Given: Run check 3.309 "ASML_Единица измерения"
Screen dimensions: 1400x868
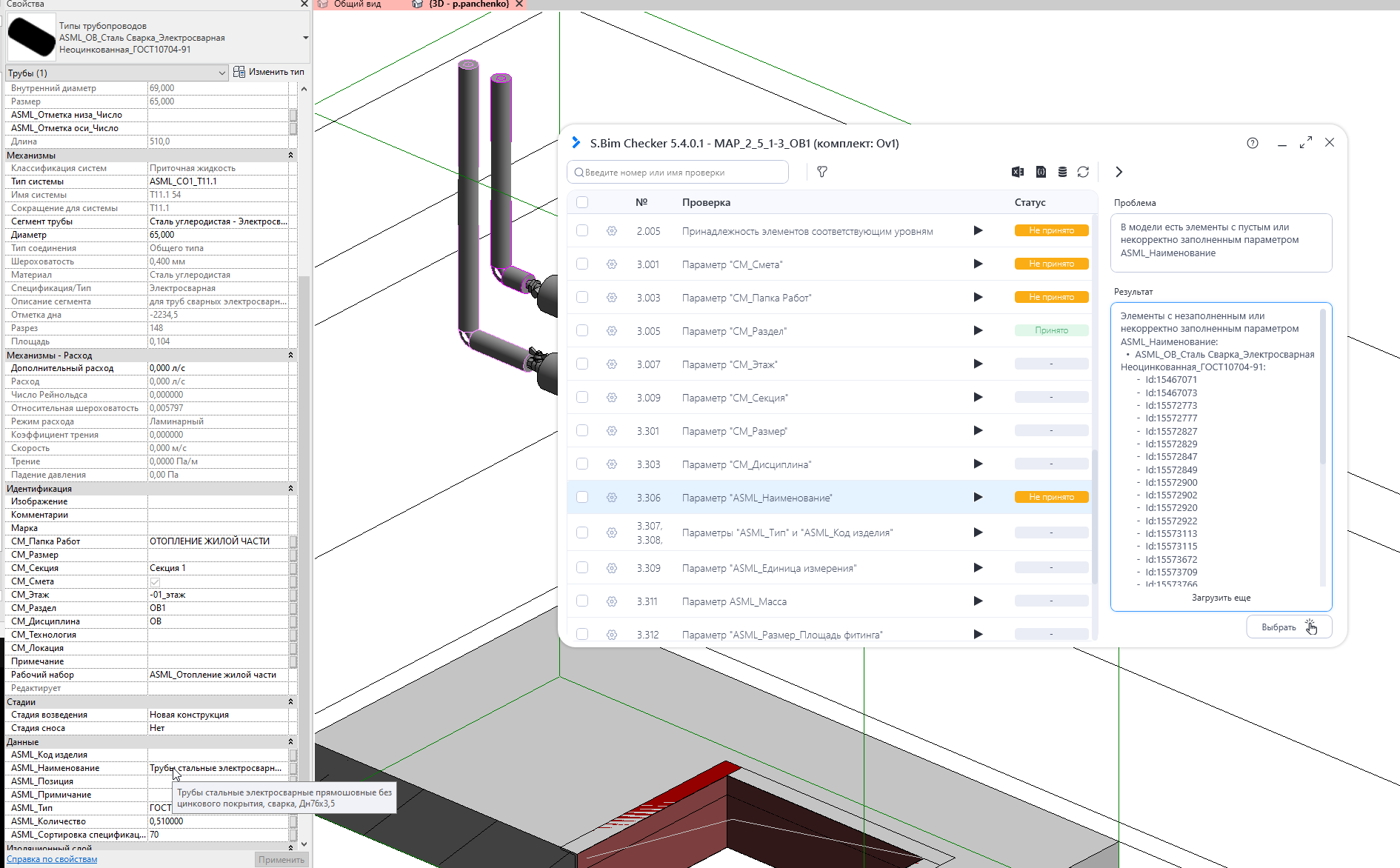Looking at the screenshot, I should (978, 567).
